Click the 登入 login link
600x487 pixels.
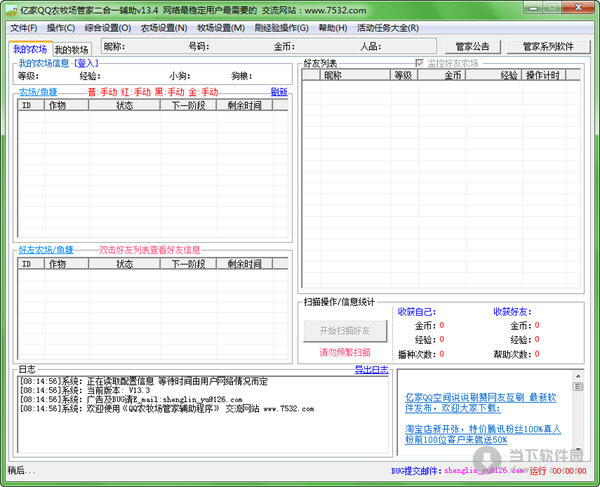tap(86, 63)
